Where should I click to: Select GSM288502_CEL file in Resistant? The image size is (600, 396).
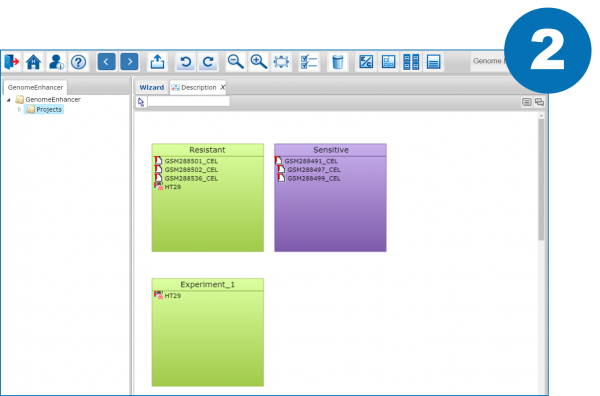pos(187,170)
